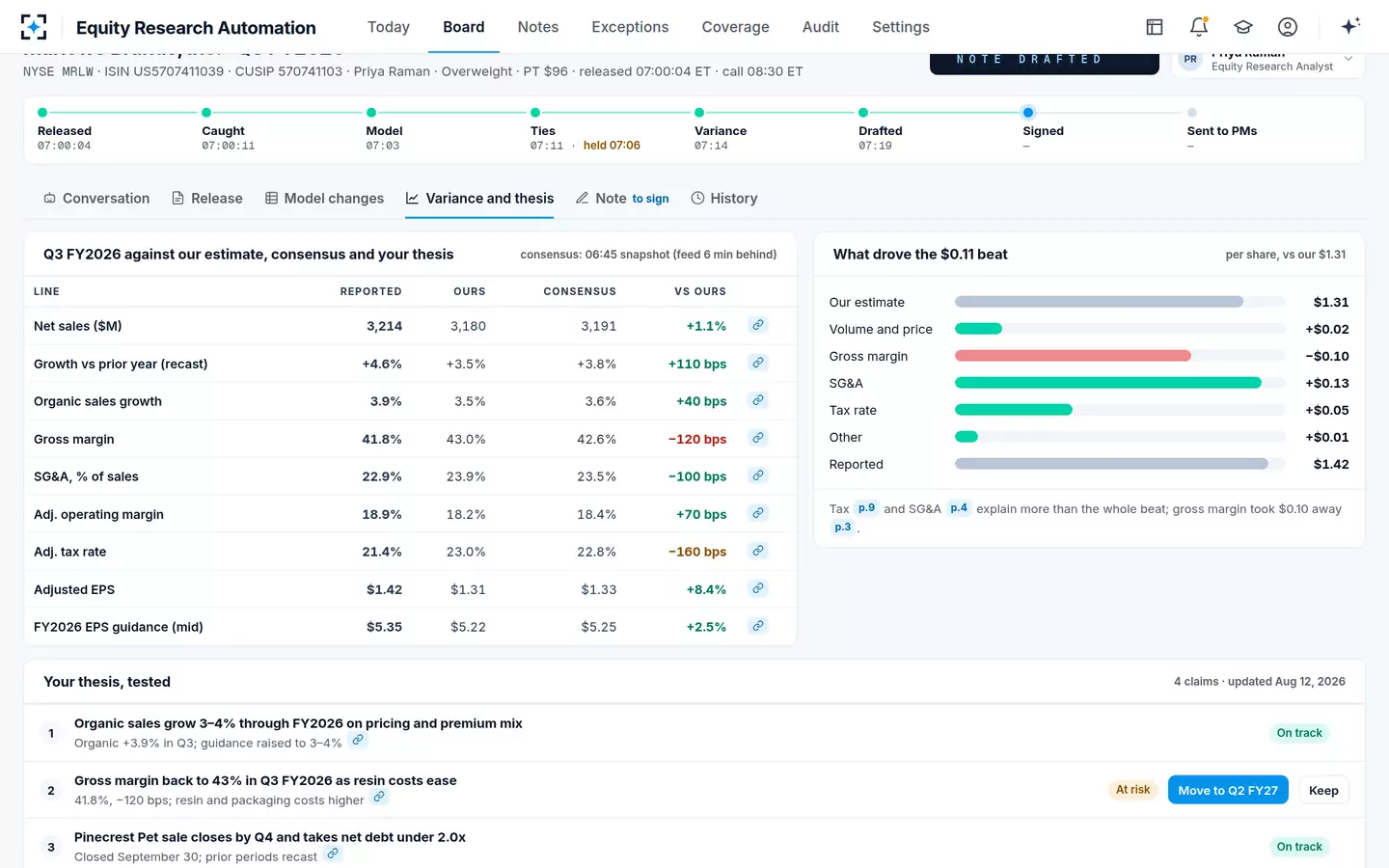Open source link for Gross margin row
Image resolution: width=1389 pixels, height=868 pixels.
click(x=758, y=438)
